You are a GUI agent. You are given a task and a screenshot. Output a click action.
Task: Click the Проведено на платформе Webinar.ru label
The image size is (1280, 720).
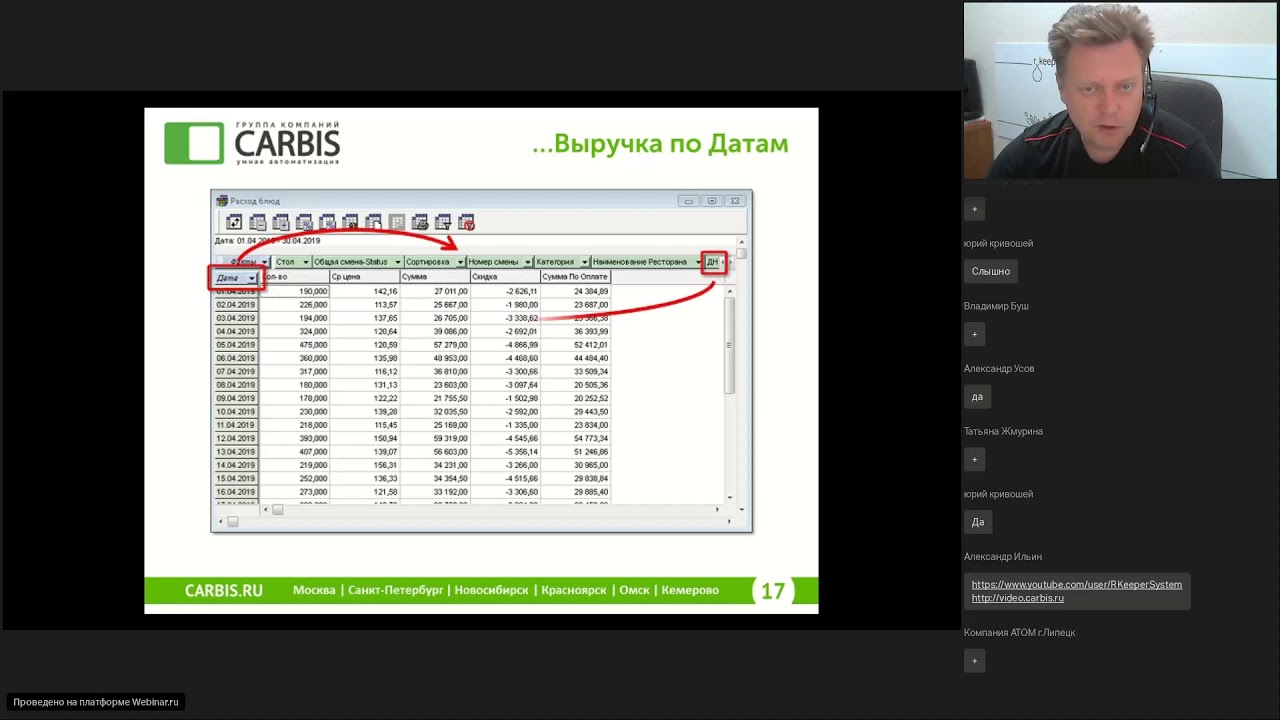point(96,702)
